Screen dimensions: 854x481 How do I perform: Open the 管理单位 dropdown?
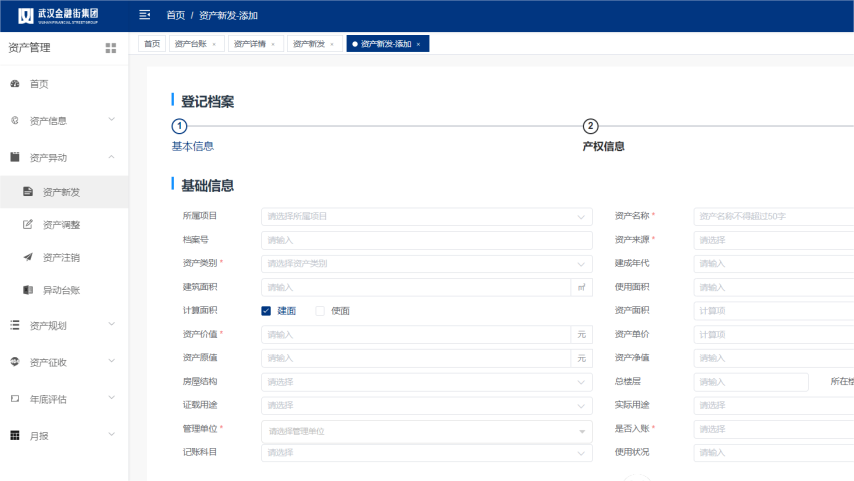click(x=426, y=431)
